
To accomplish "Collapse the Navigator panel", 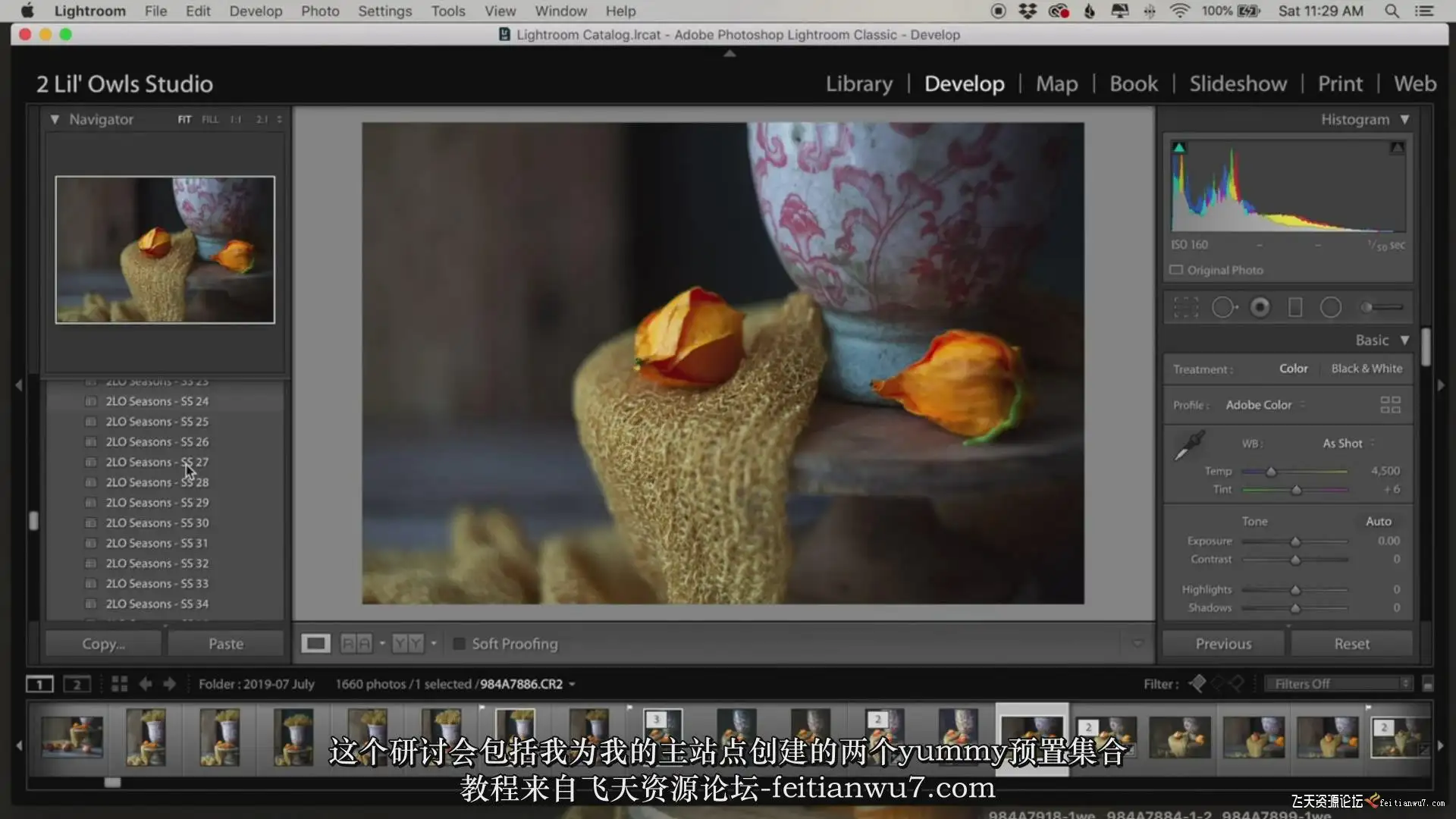I will pyautogui.click(x=55, y=119).
